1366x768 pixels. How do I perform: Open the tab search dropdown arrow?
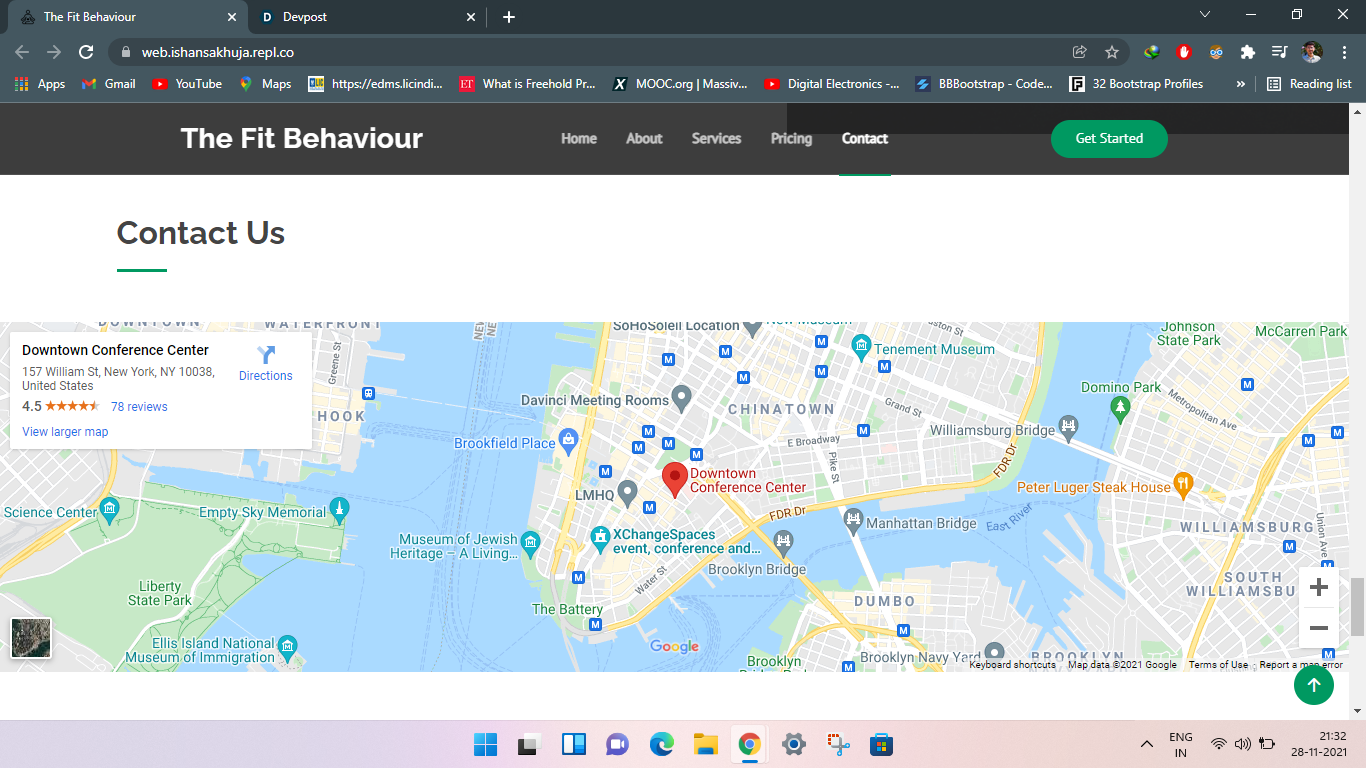pyautogui.click(x=1205, y=15)
